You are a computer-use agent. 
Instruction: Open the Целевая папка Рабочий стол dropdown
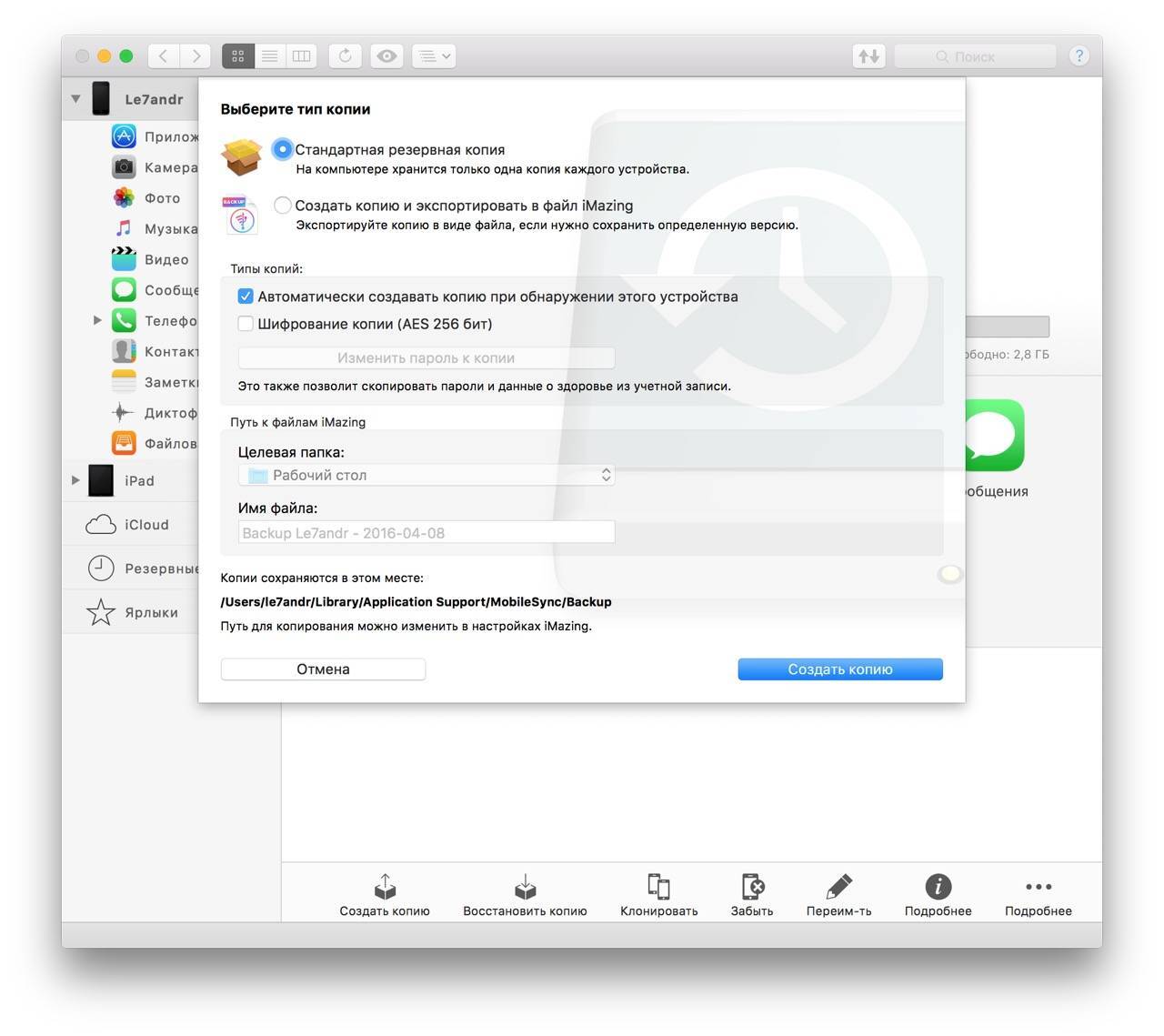click(426, 475)
